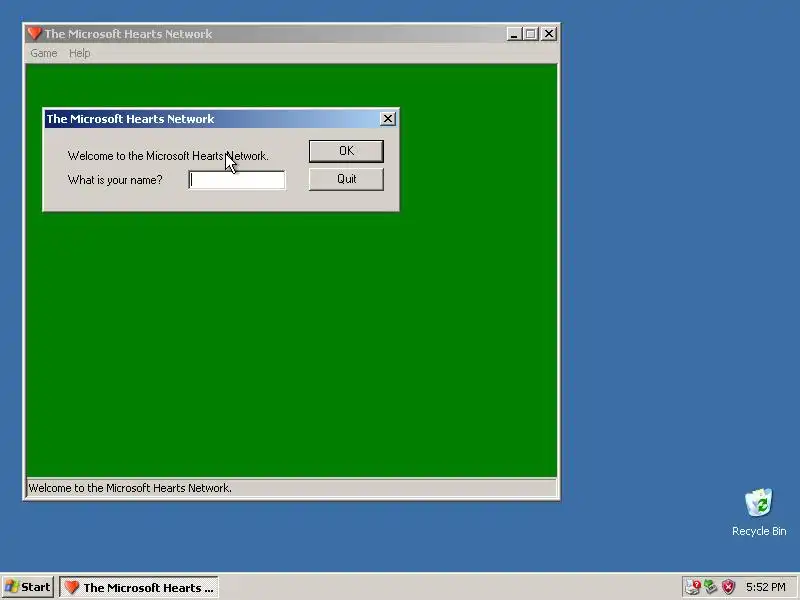Minimize the Hearts Network main window
The image size is (800, 600).
(x=514, y=34)
